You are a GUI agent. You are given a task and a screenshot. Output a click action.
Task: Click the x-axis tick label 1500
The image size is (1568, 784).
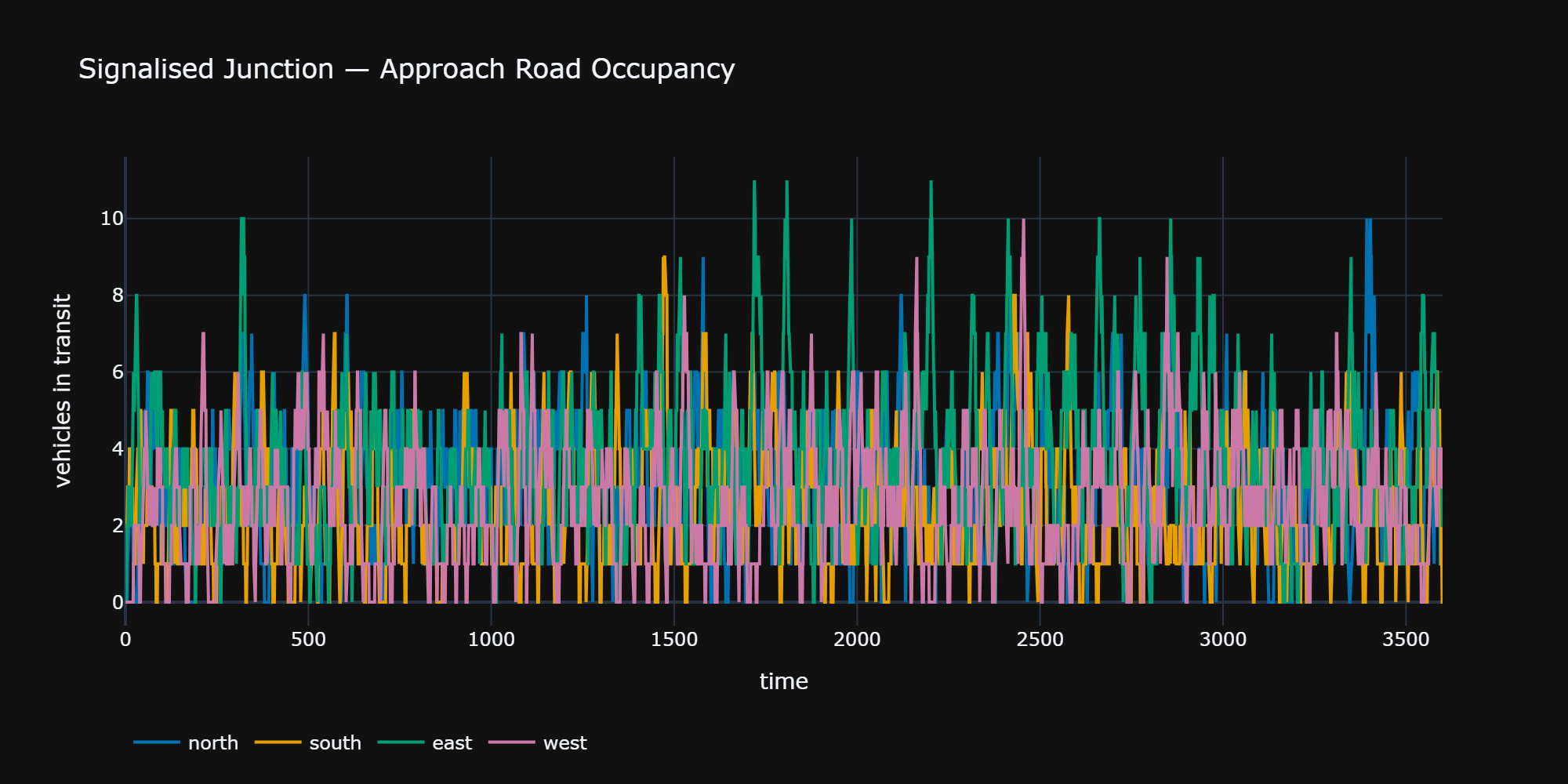674,640
